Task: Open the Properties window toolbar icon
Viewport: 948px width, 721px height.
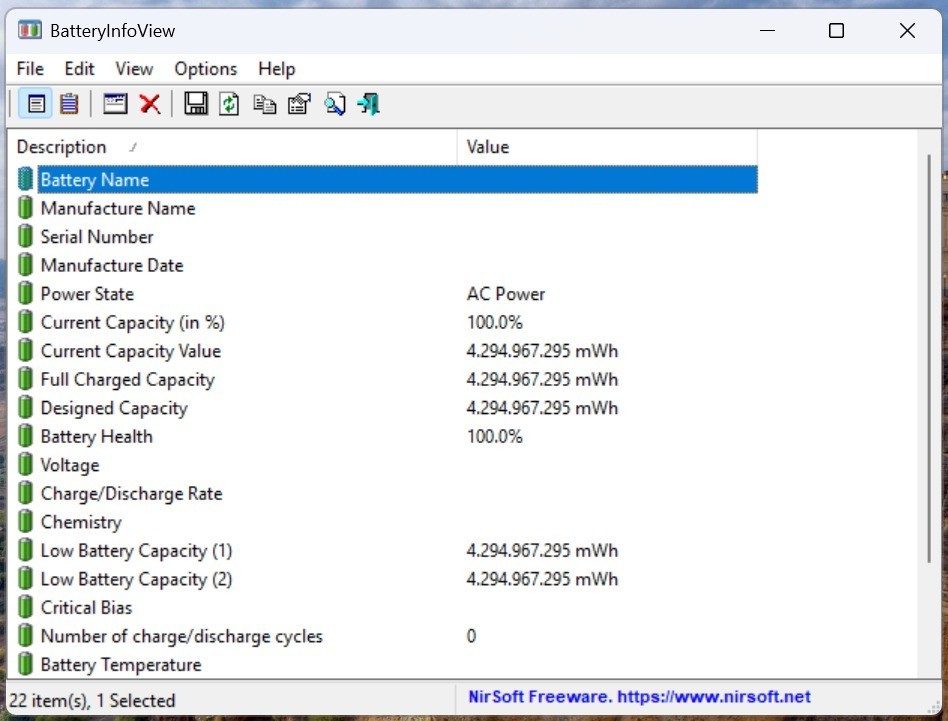Action: click(115, 104)
